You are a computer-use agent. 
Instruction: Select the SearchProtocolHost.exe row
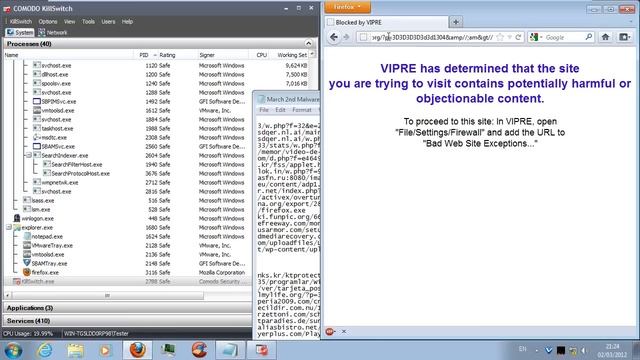(127, 173)
